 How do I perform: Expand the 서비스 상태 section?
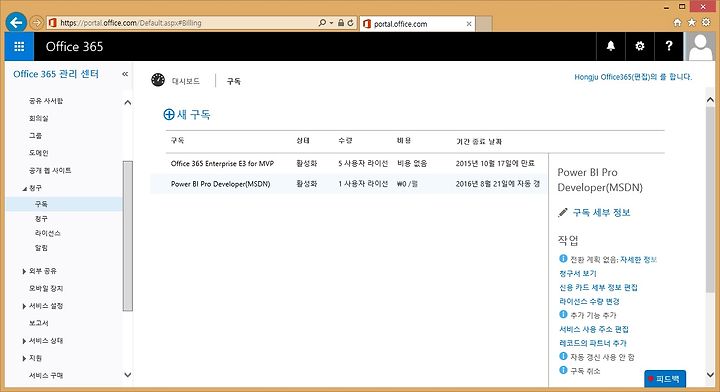tap(24, 341)
